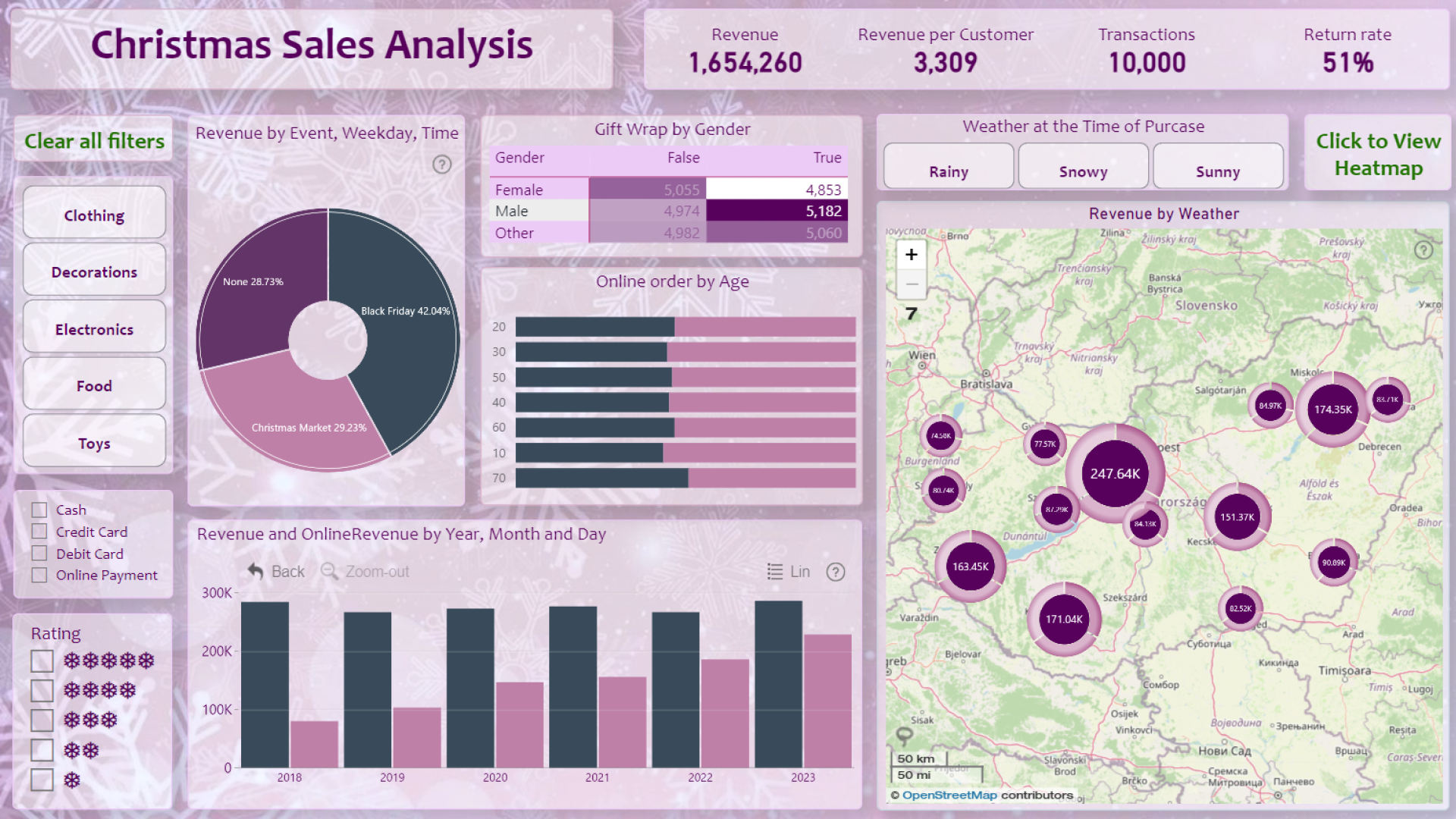Check the Cash payment checkbox
Viewport: 1456px width, 819px height.
tap(39, 510)
